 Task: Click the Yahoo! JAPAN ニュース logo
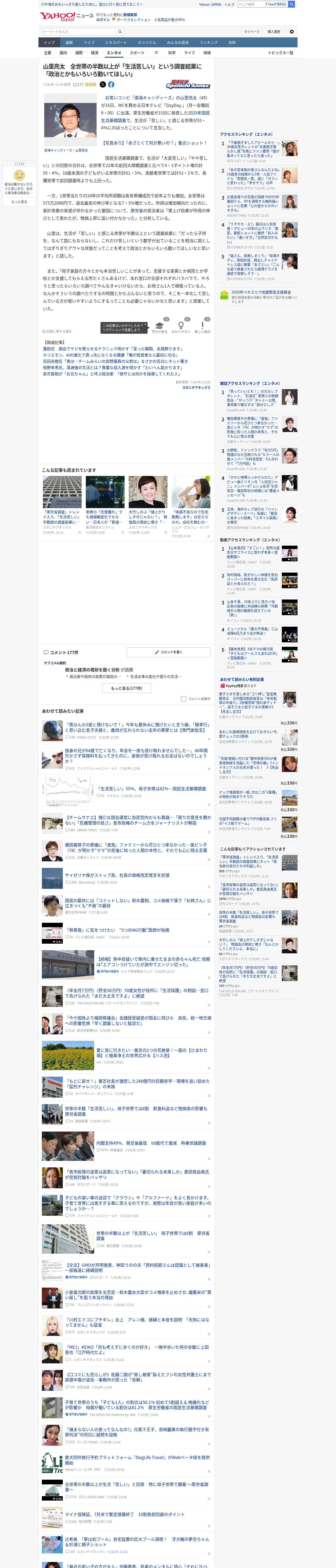pyautogui.click(x=66, y=16)
